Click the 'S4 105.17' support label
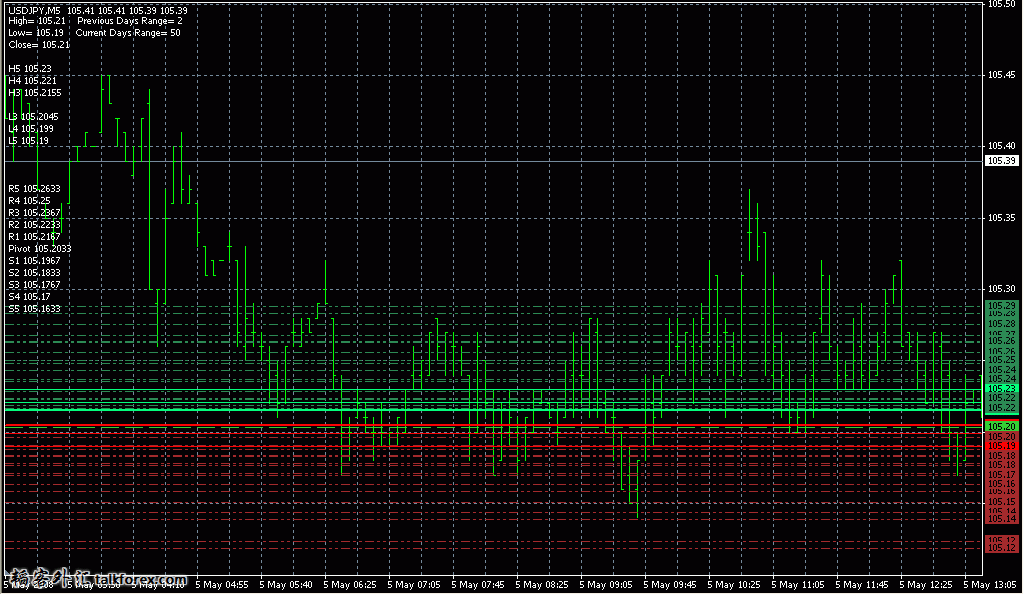The image size is (1024, 594). coord(29,296)
